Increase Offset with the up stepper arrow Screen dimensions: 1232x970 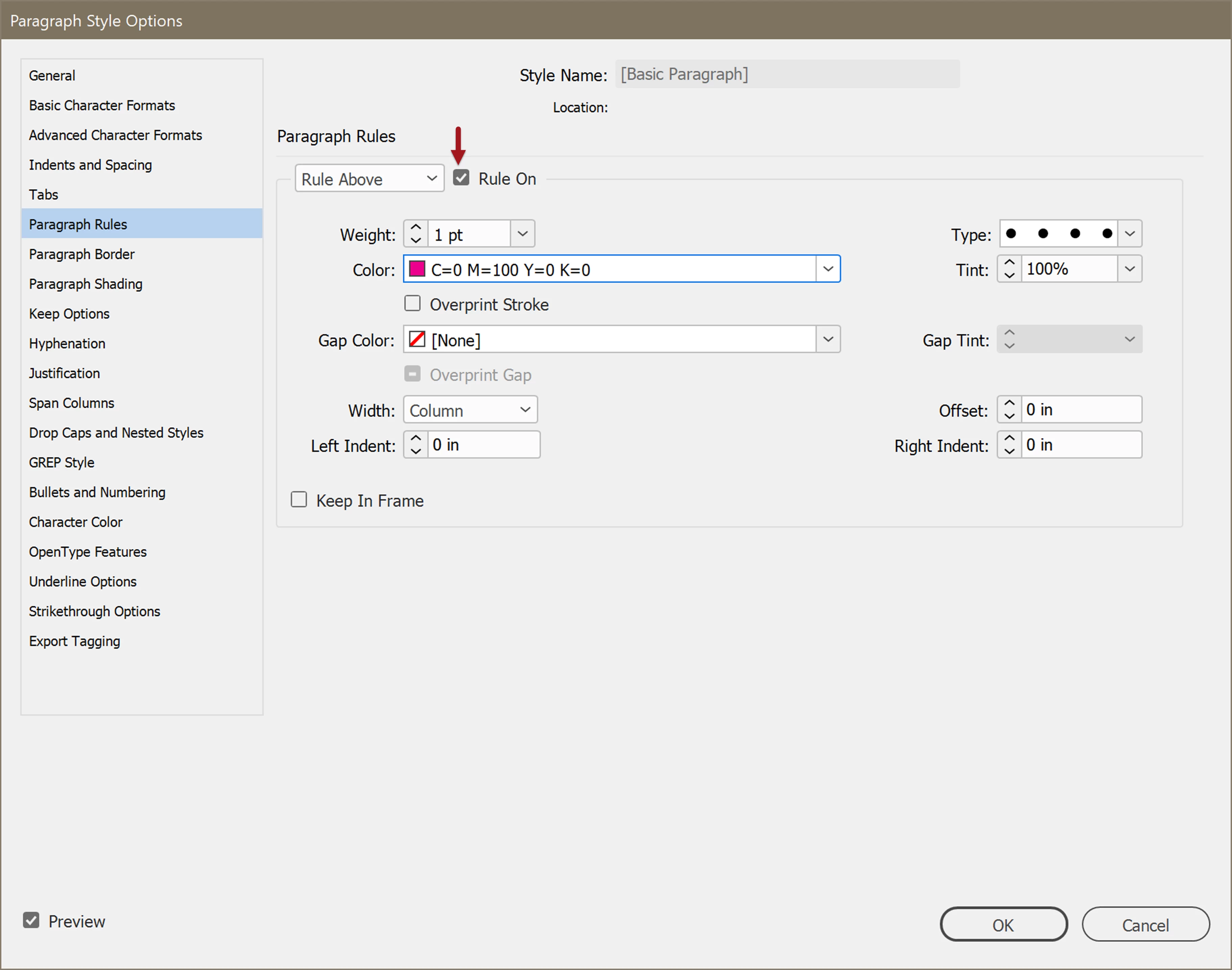tap(1009, 403)
